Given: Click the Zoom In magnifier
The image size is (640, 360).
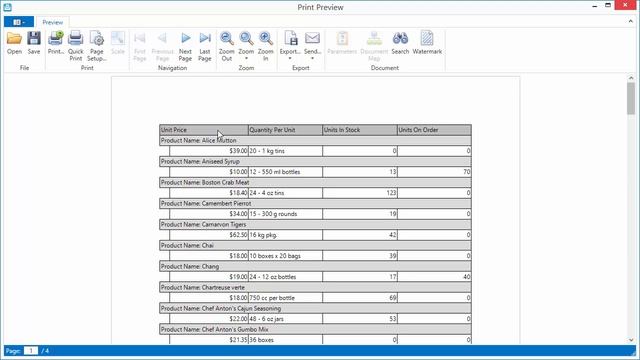Looking at the screenshot, I should (x=266, y=38).
